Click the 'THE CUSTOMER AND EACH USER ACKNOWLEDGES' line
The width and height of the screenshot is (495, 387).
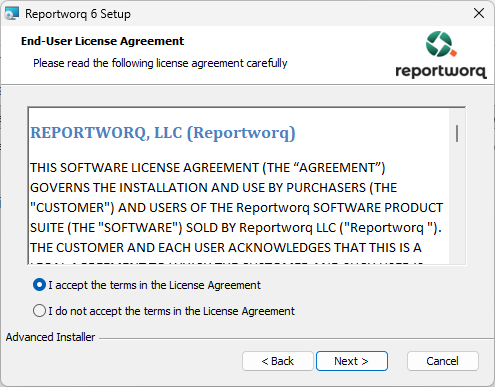(x=226, y=248)
